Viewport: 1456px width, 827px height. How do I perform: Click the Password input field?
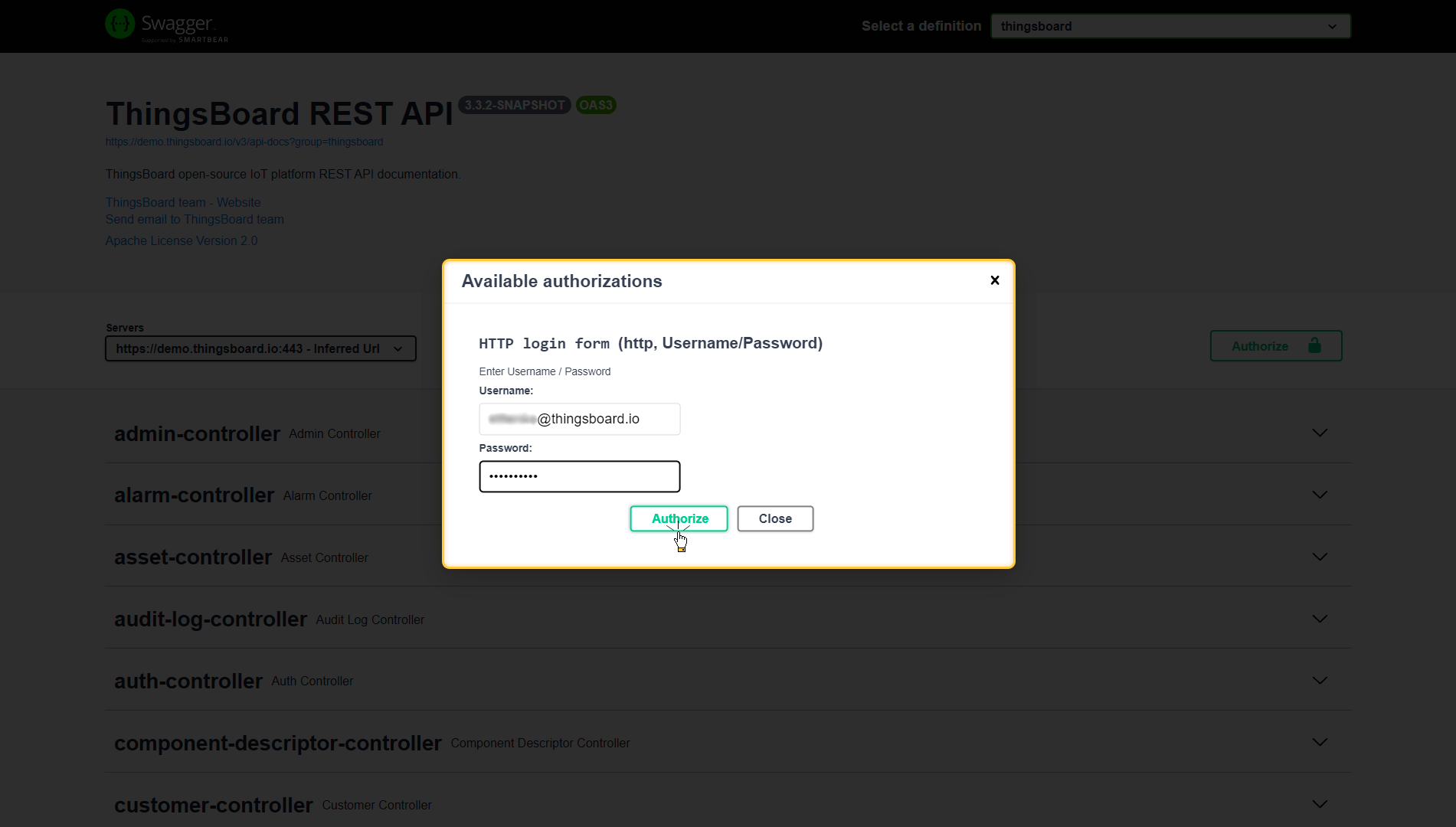point(579,476)
